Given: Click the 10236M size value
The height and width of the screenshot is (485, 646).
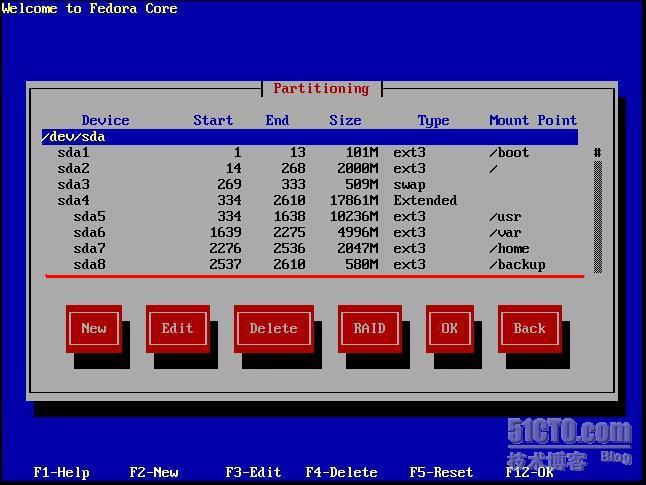Looking at the screenshot, I should coord(354,217).
